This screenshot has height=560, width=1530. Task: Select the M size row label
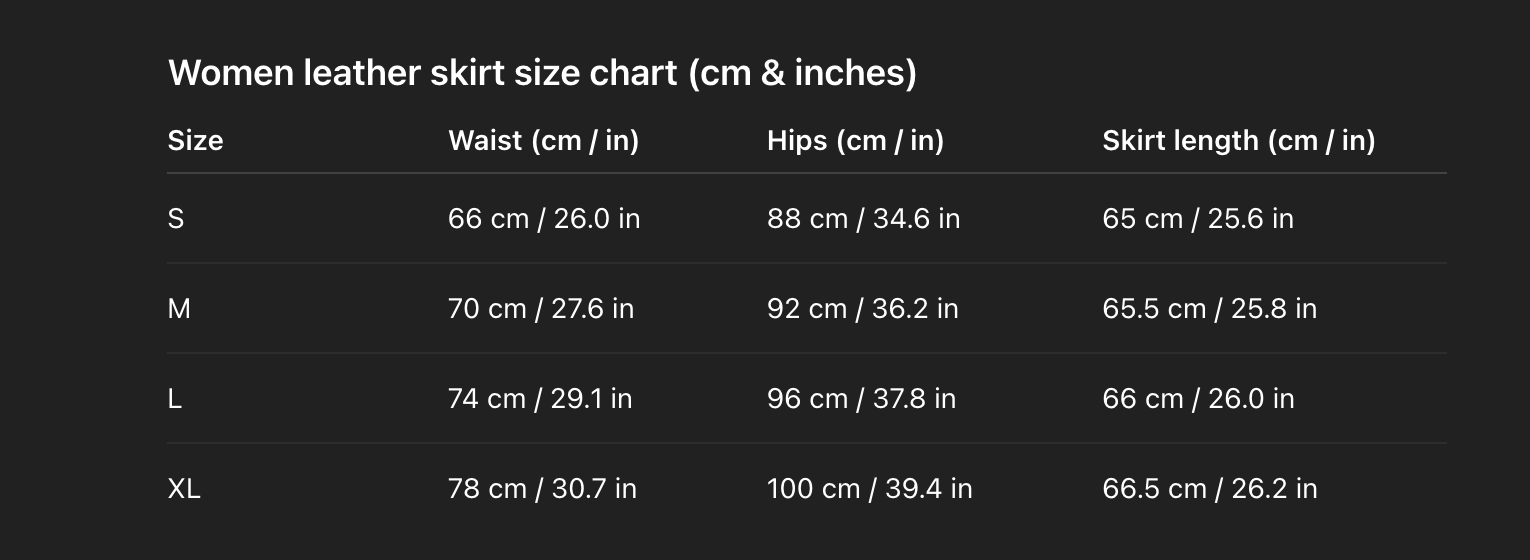179,309
